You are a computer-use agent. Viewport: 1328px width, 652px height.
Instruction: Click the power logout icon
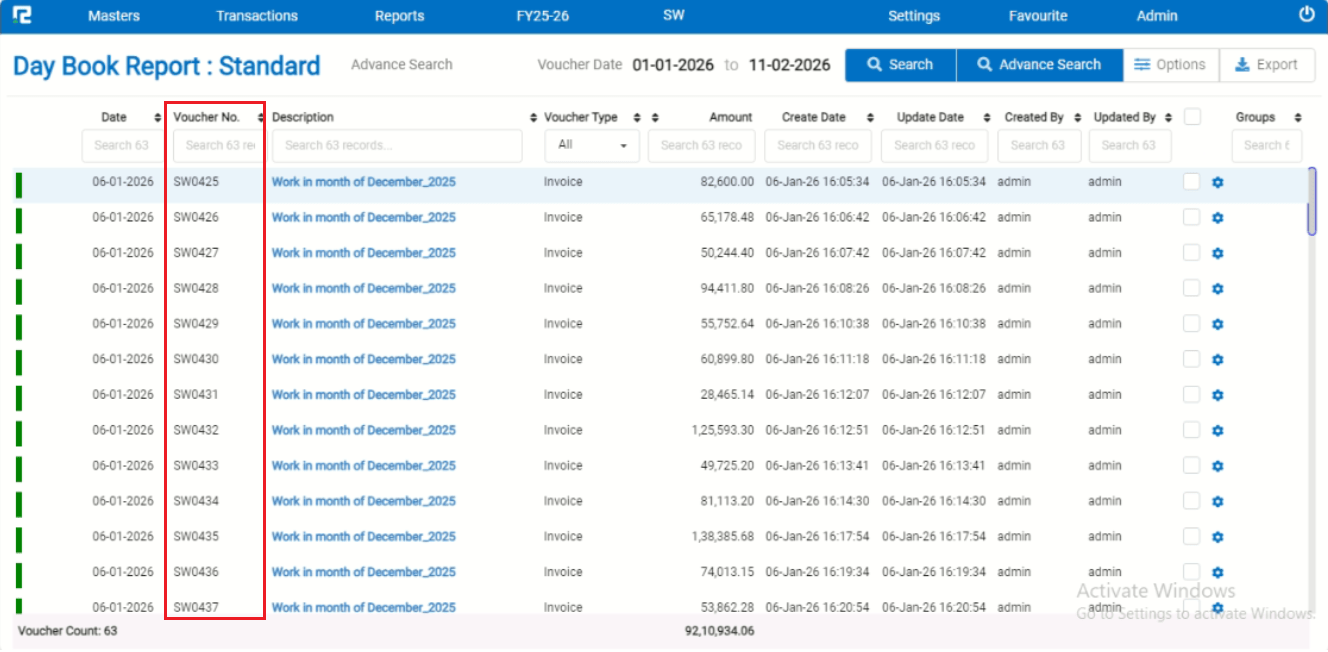(1306, 15)
